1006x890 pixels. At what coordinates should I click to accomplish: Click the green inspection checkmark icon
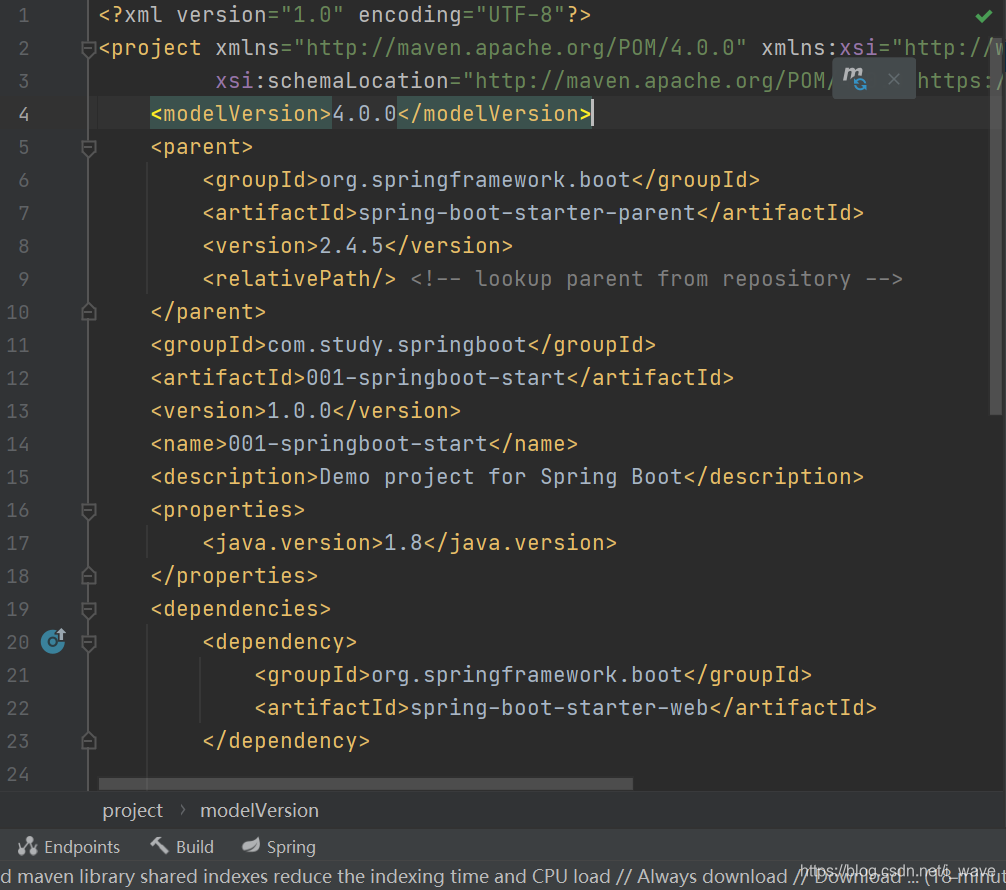pos(984,16)
